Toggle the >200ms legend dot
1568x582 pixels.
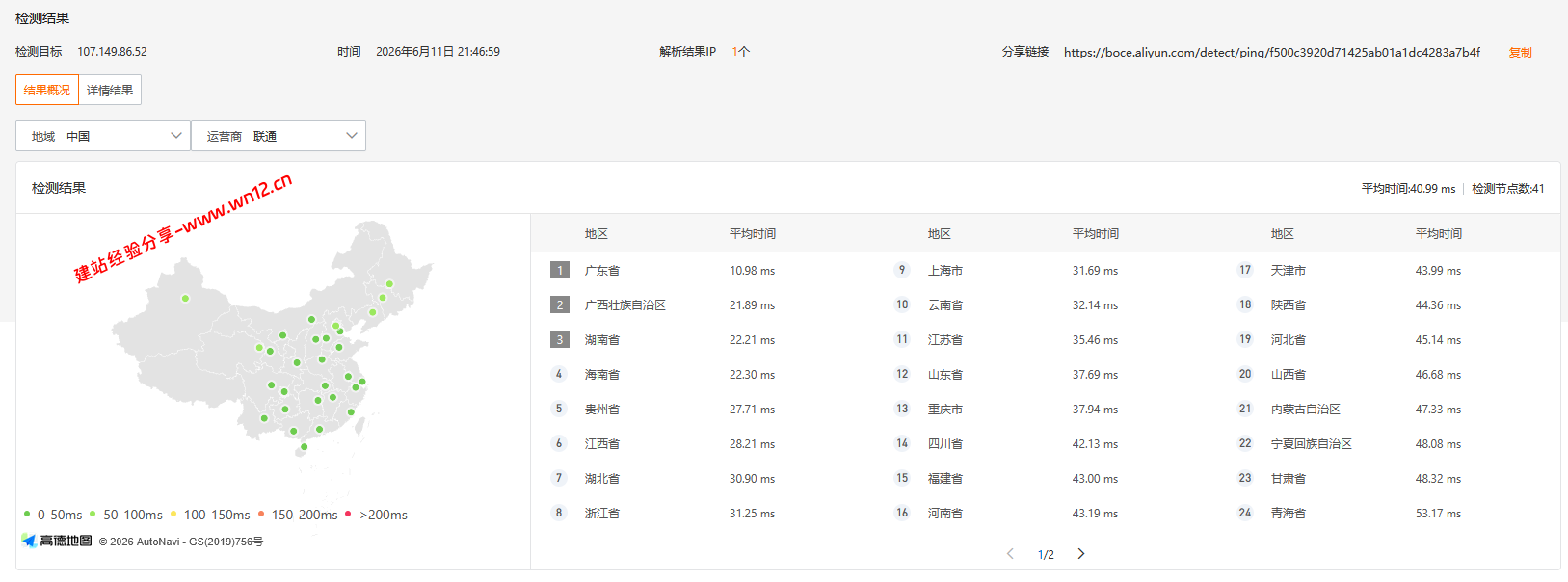[x=348, y=514]
